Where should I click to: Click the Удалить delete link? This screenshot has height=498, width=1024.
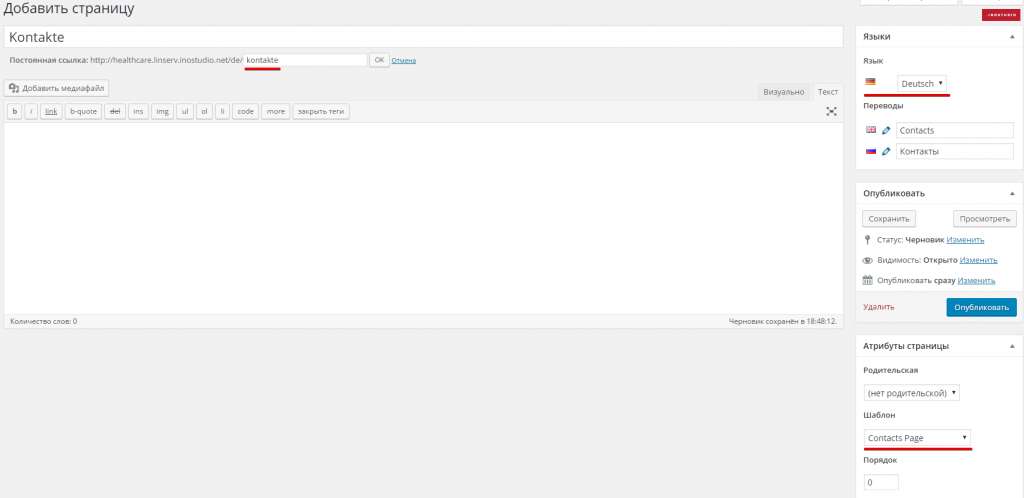[878, 307]
